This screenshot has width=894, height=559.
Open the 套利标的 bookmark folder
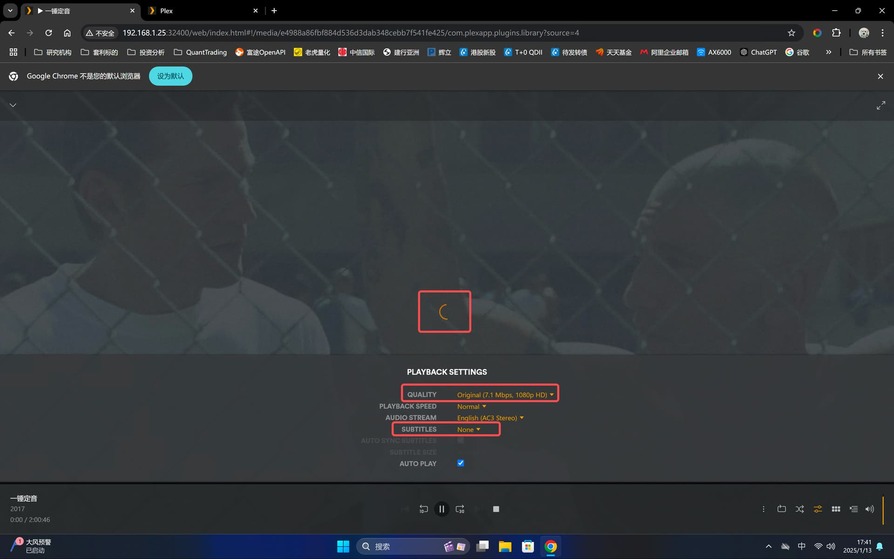(99, 52)
